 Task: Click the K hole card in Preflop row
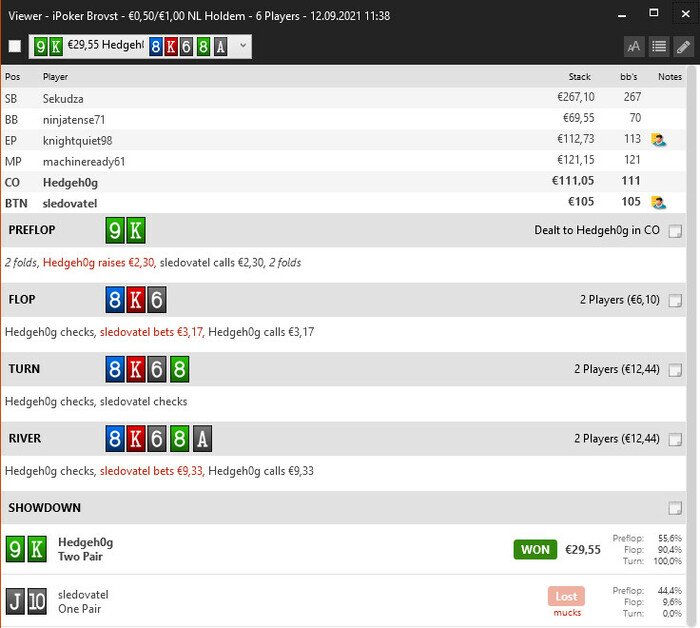136,230
